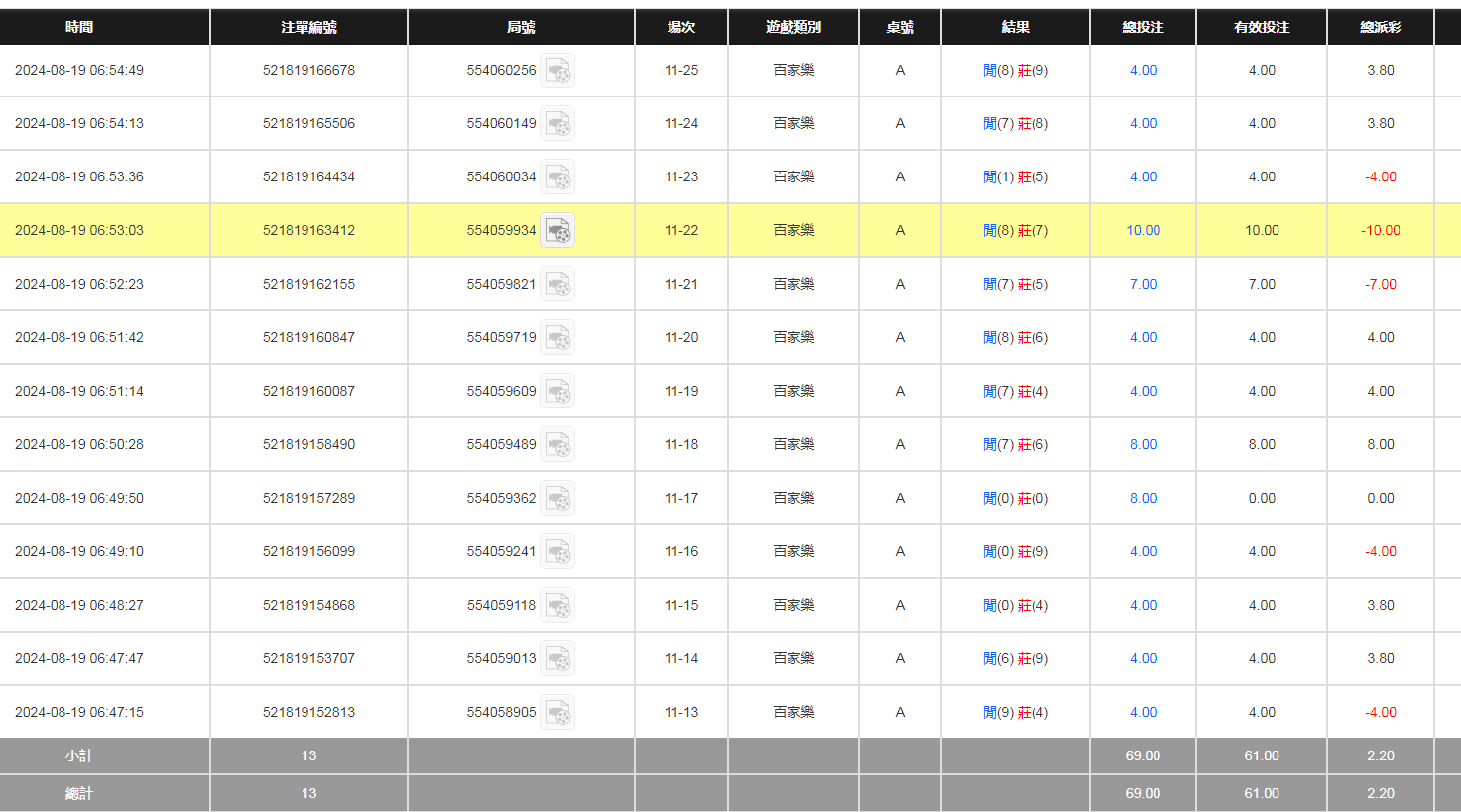This screenshot has width=1461, height=812.
Task: Click replay icon beside round 554059489
Action: [x=557, y=445]
